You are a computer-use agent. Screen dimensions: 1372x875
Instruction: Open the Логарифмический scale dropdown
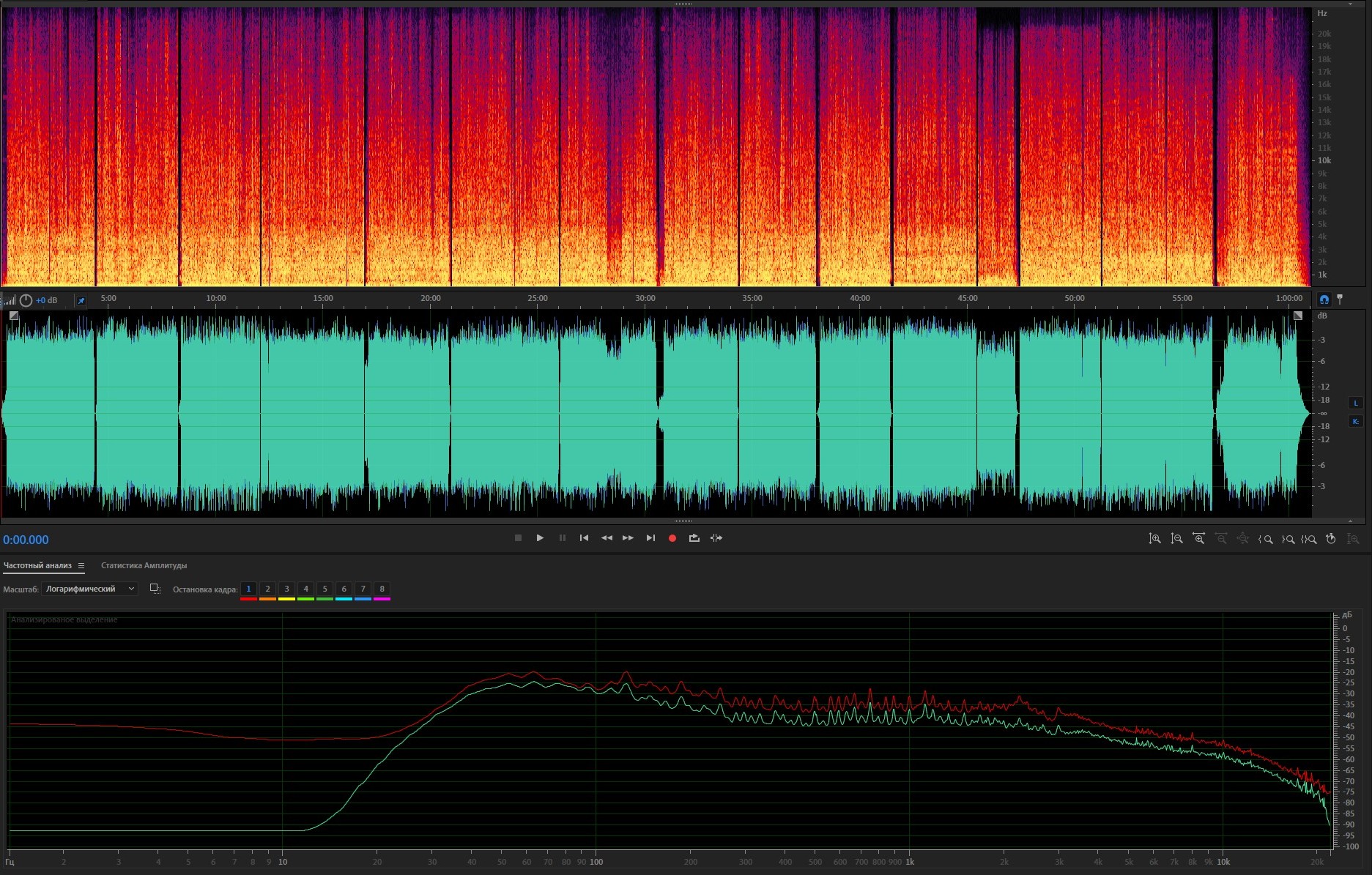click(89, 589)
